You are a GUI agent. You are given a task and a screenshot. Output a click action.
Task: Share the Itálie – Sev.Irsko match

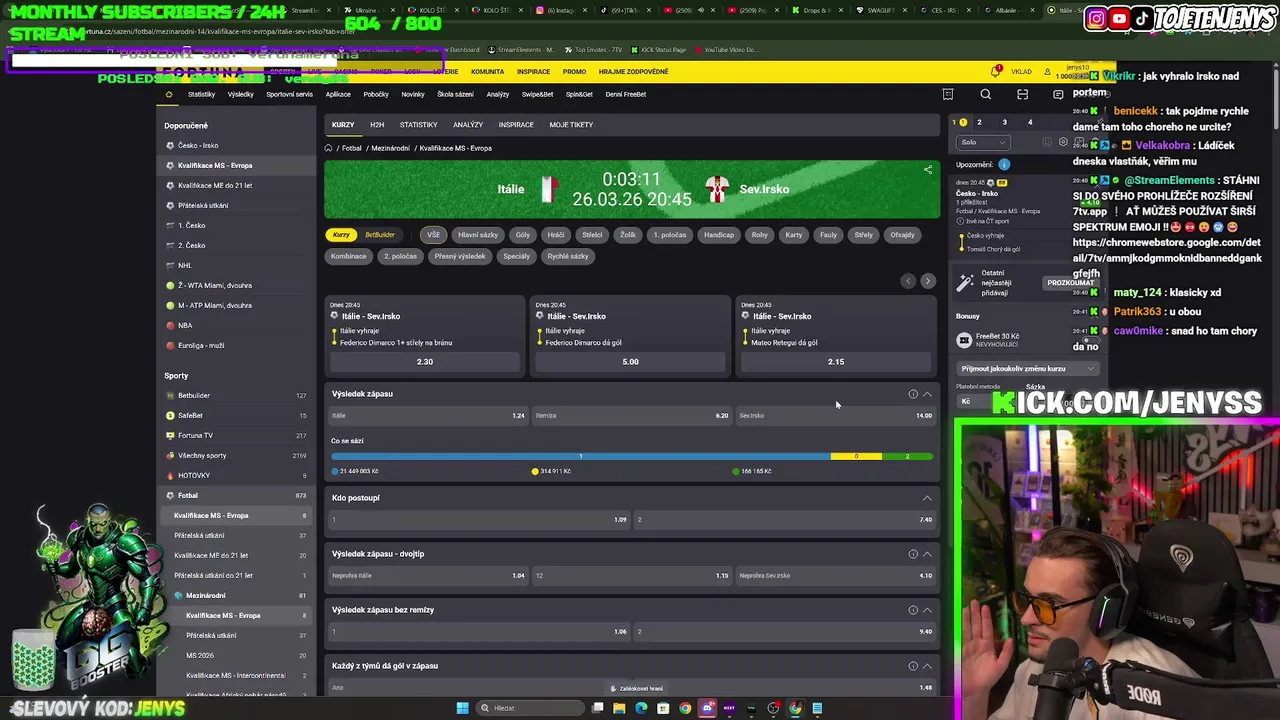click(x=927, y=169)
